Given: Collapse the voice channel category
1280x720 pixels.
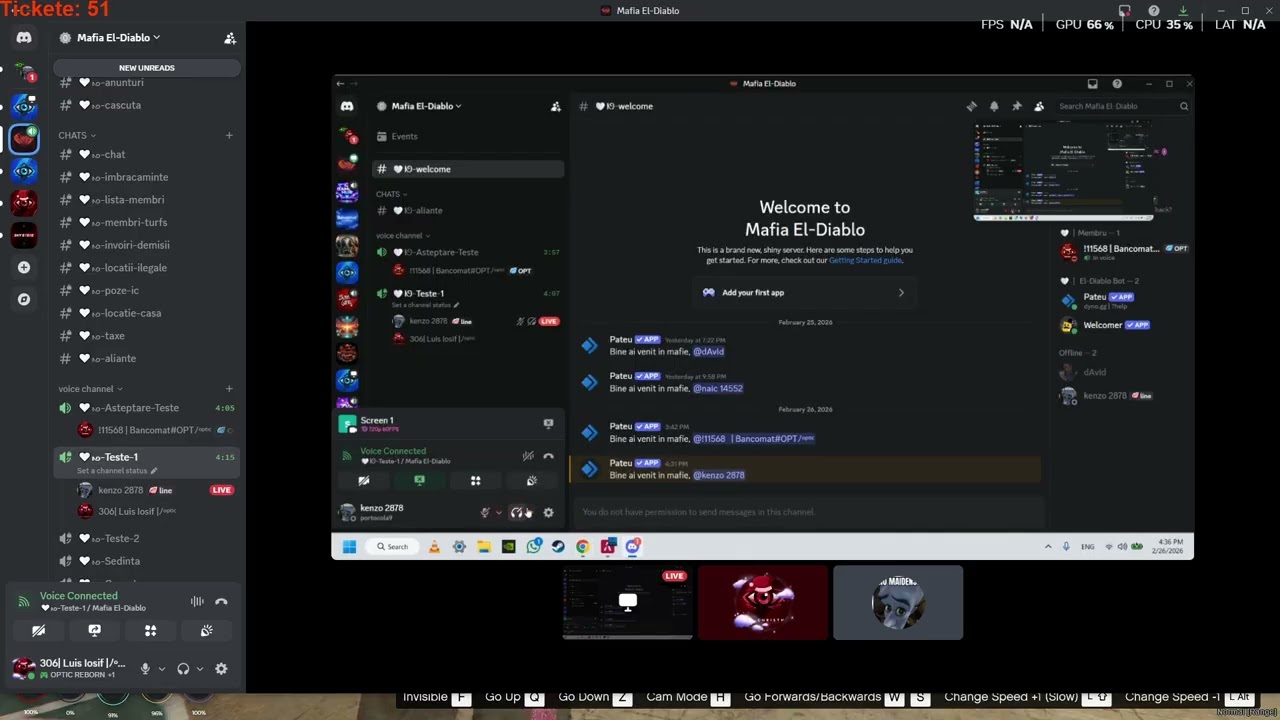Looking at the screenshot, I should click(x=90, y=389).
